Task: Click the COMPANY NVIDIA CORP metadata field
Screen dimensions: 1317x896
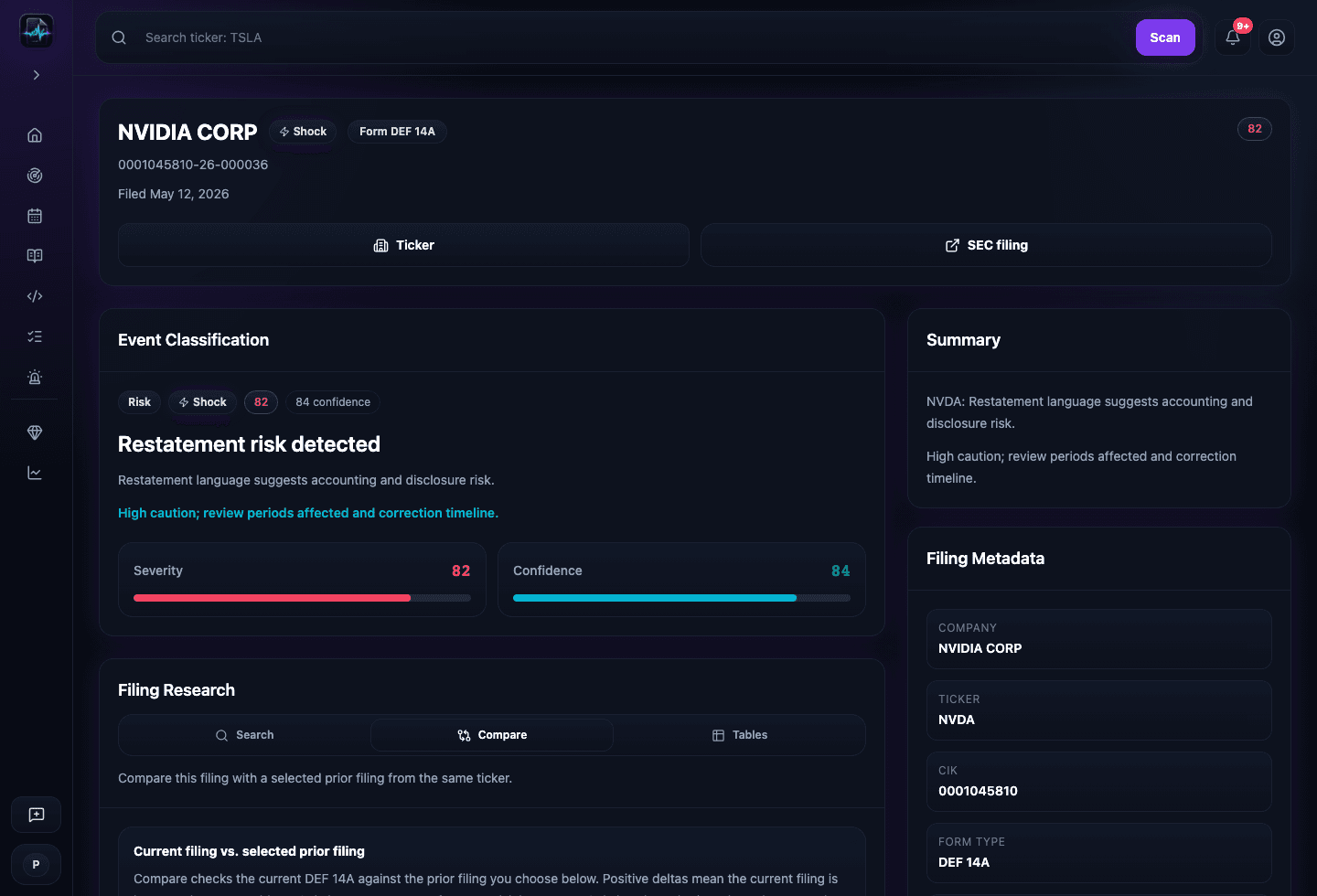Action: 1099,639
